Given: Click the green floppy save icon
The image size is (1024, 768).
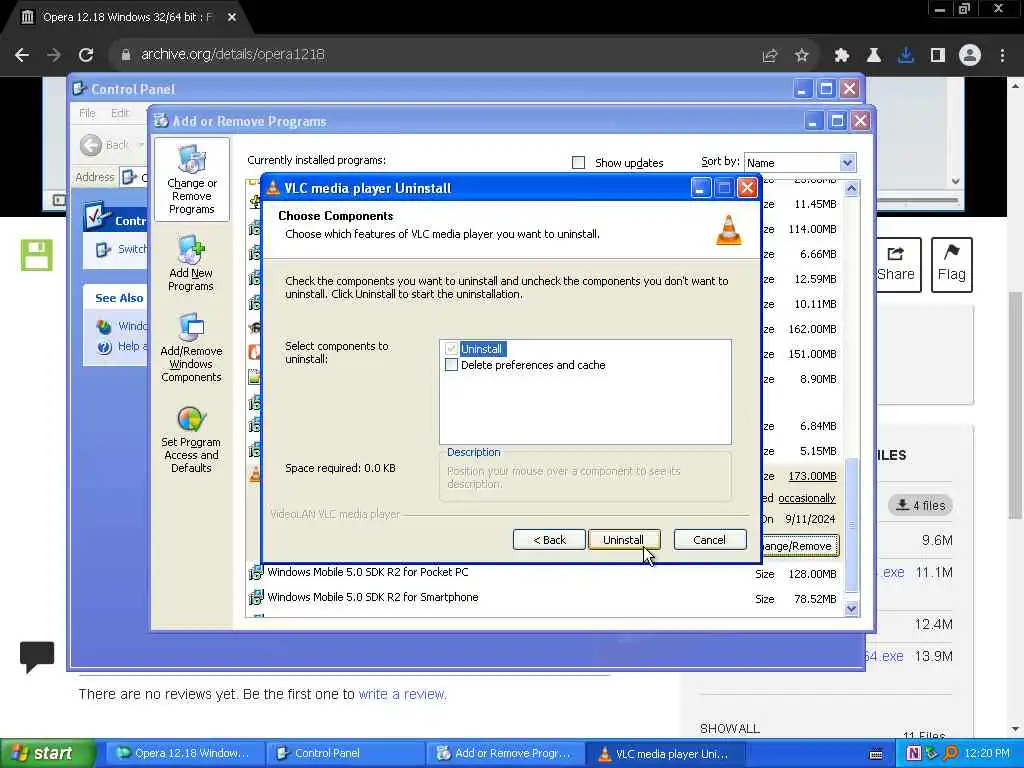Looking at the screenshot, I should tap(36, 255).
